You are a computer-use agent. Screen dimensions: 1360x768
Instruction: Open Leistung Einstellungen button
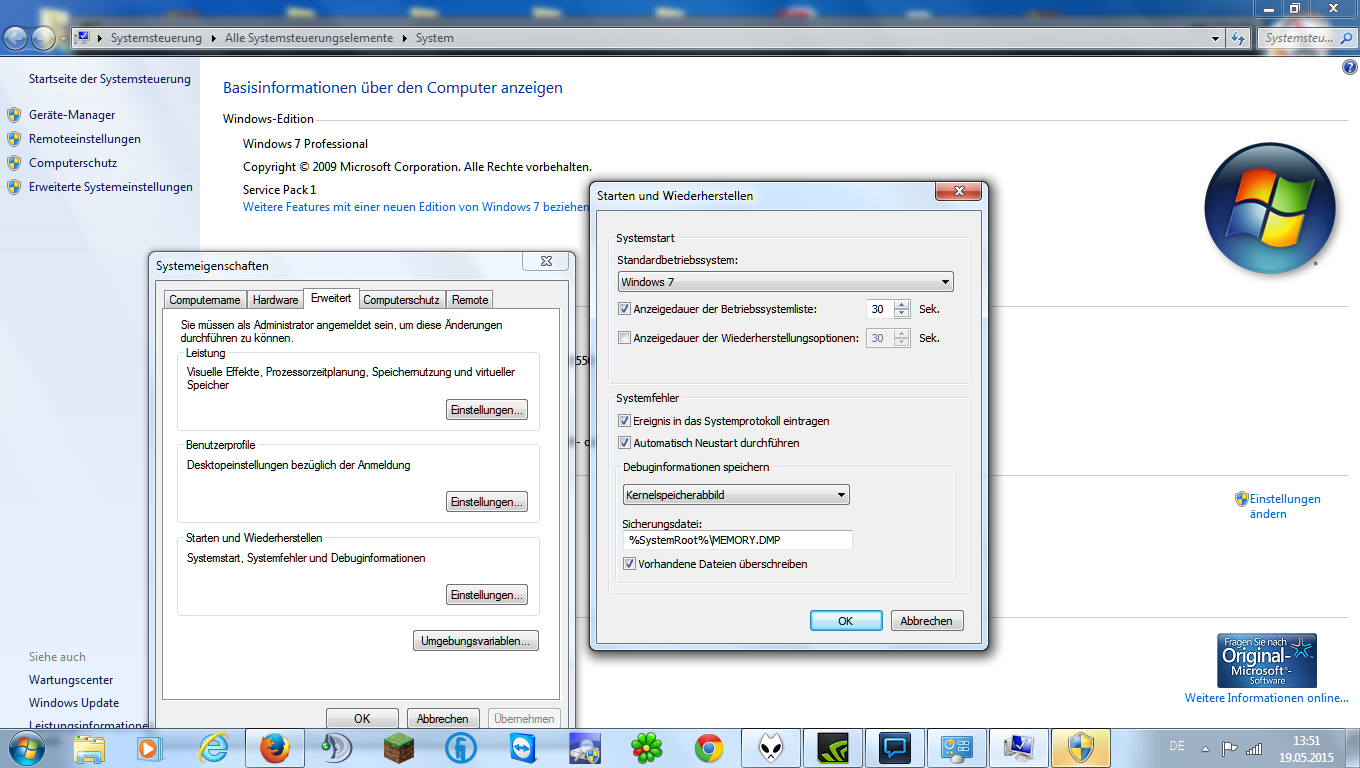(x=486, y=410)
